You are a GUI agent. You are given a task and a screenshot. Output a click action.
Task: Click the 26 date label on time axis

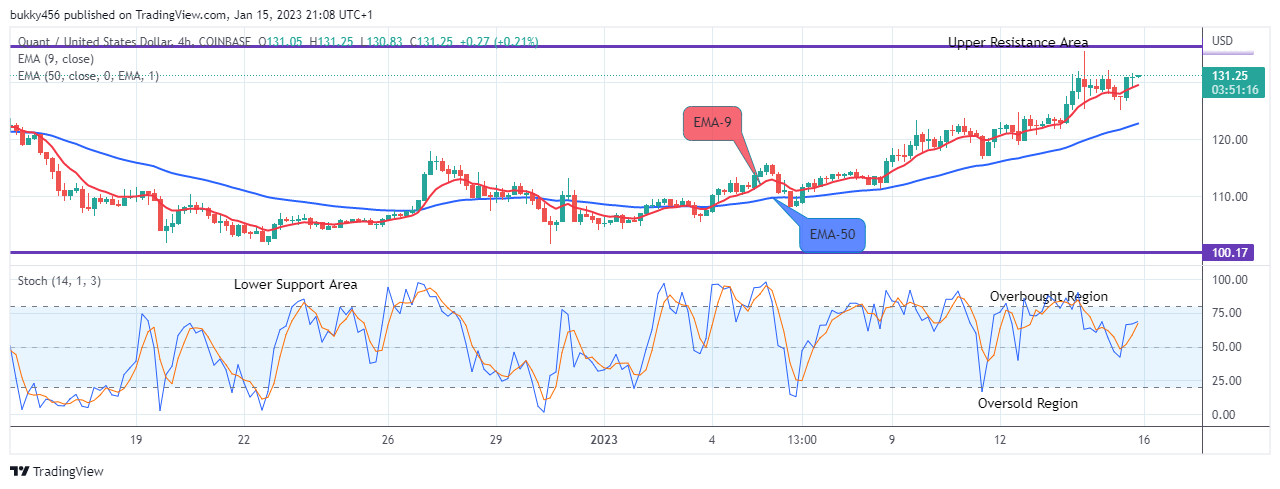pyautogui.click(x=389, y=439)
